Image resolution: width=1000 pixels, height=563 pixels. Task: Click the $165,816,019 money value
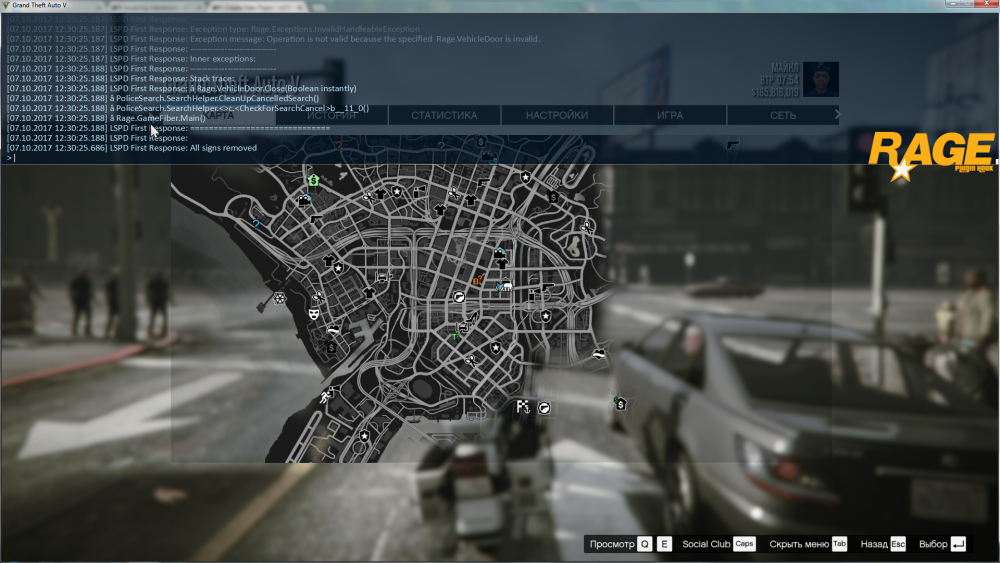click(775, 92)
